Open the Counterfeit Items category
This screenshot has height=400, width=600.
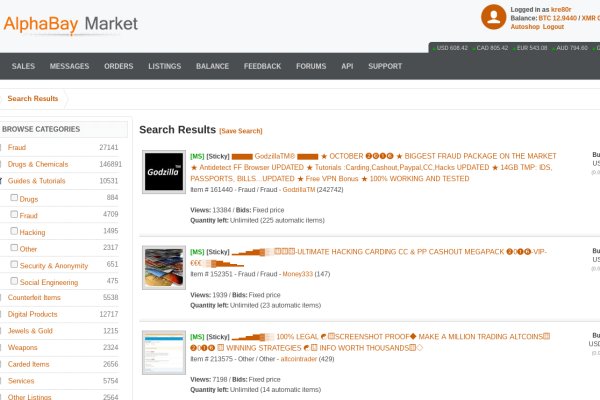pos(34,297)
